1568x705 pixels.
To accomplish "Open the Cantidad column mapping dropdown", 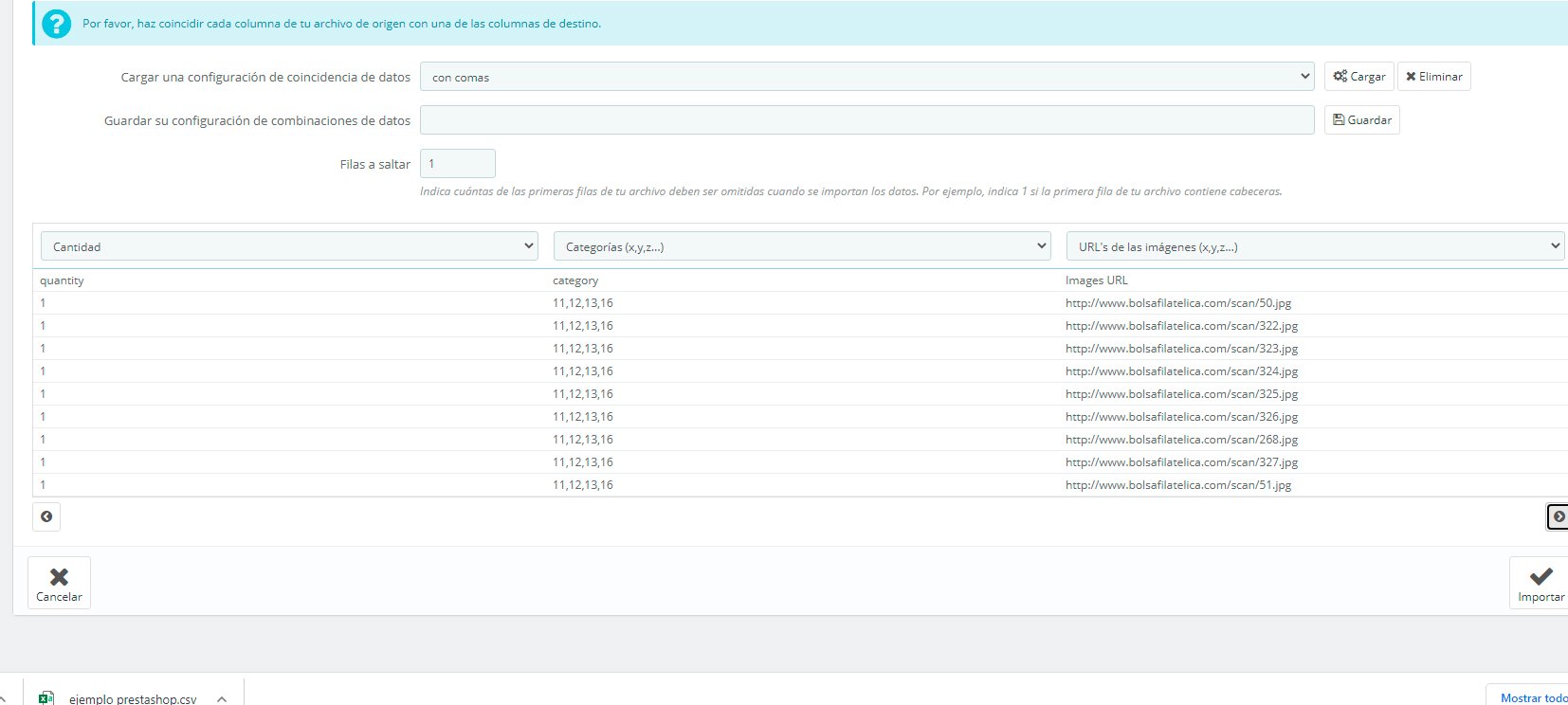I will click(x=289, y=246).
